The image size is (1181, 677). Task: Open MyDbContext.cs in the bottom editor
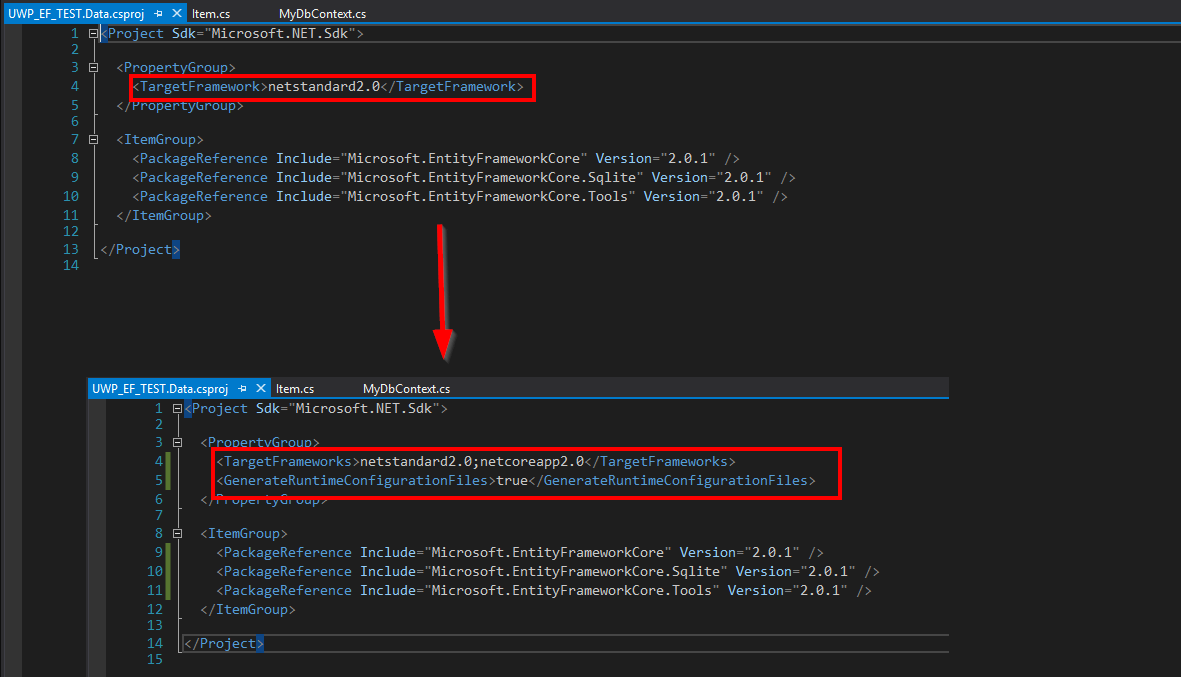[x=405, y=388]
